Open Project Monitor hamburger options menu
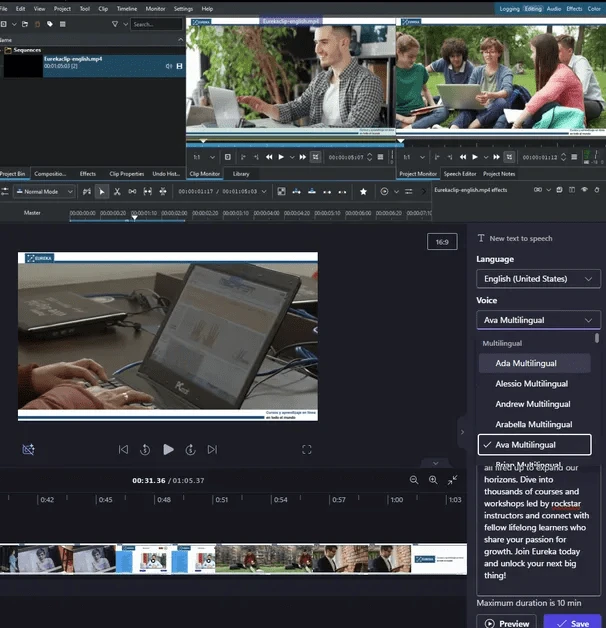The width and height of the screenshot is (606, 628). point(574,157)
